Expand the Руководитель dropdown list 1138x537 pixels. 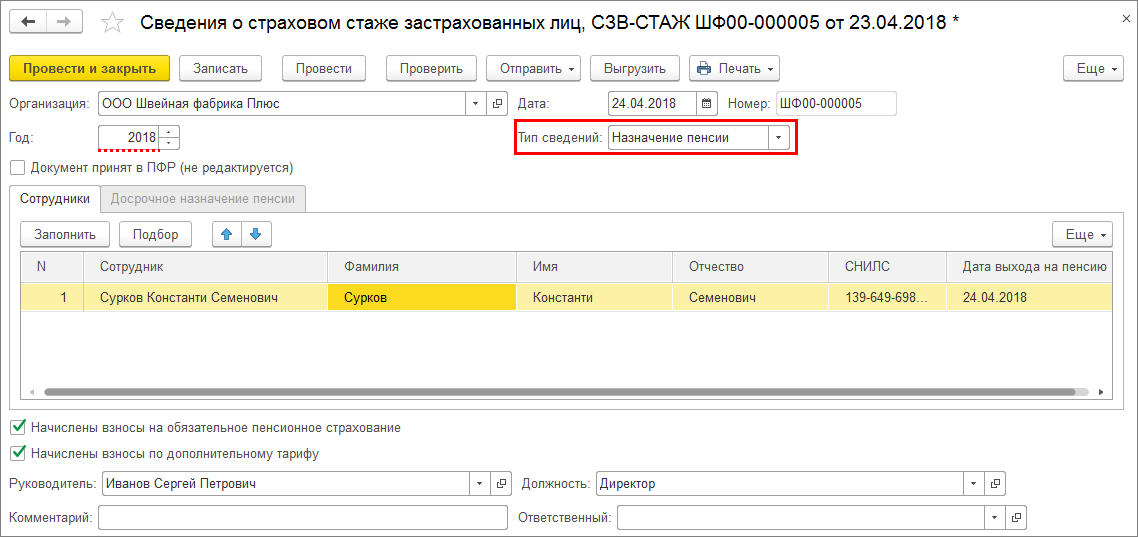pos(480,483)
